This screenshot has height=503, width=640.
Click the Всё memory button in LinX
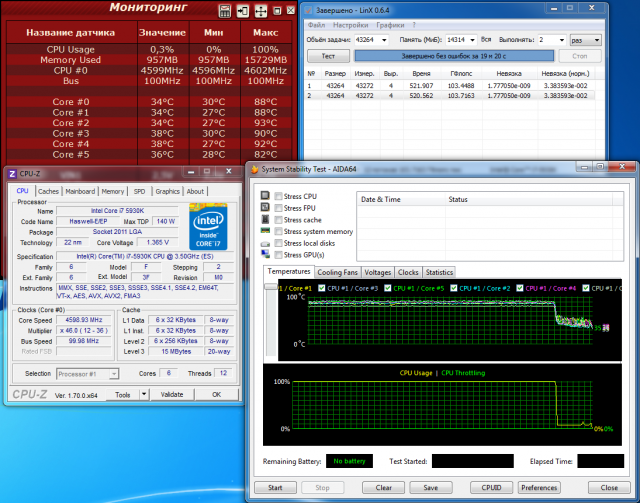point(486,40)
